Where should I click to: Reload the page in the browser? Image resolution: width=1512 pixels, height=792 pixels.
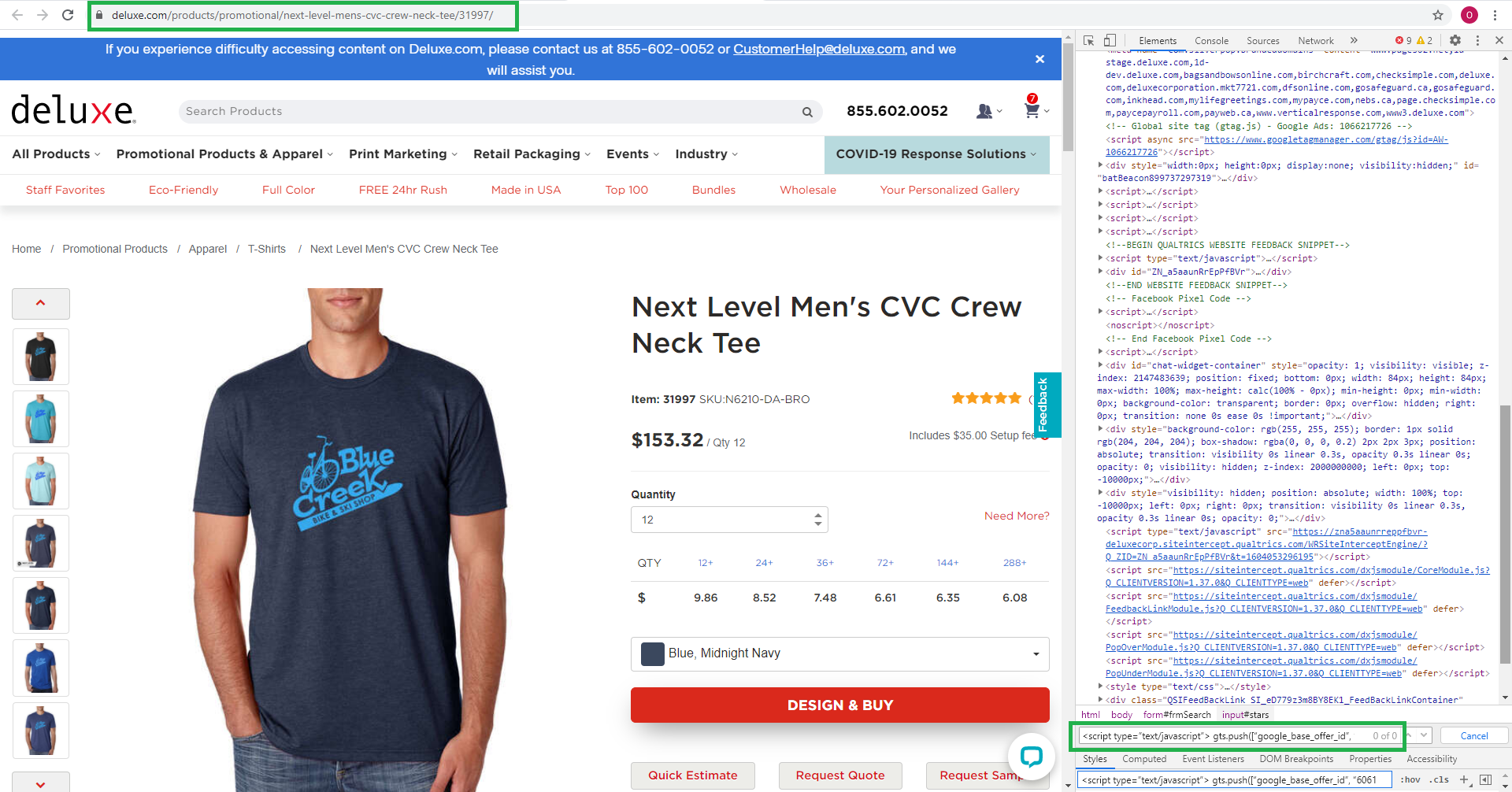pos(68,15)
